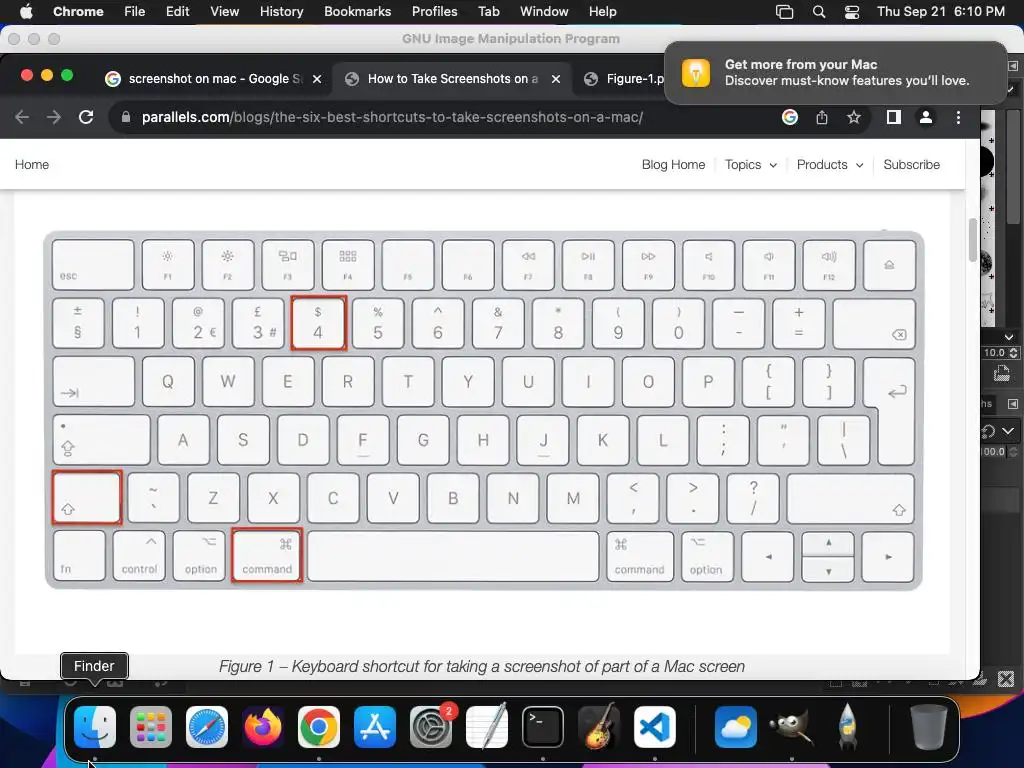Click the Home link
This screenshot has height=768, width=1024.
pyautogui.click(x=32, y=165)
